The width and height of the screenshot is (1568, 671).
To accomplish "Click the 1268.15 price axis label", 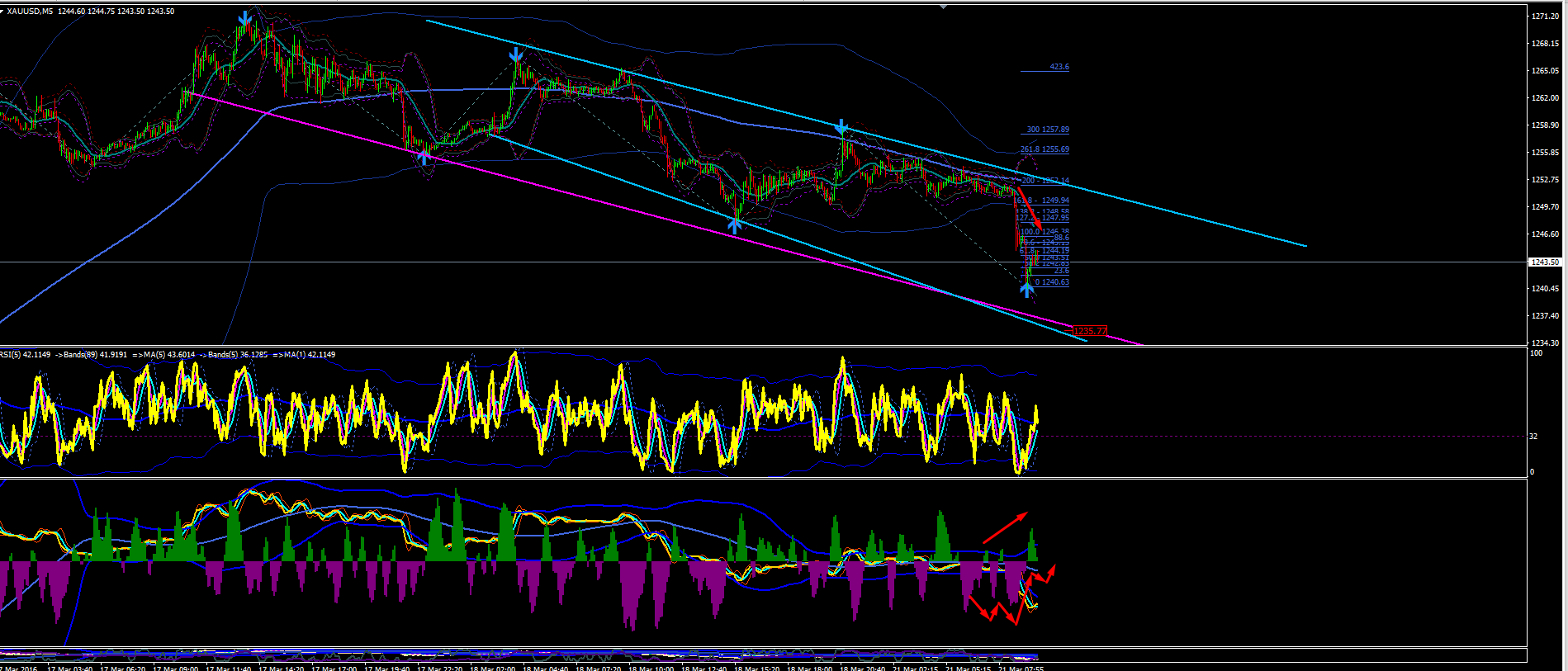I will point(1545,44).
